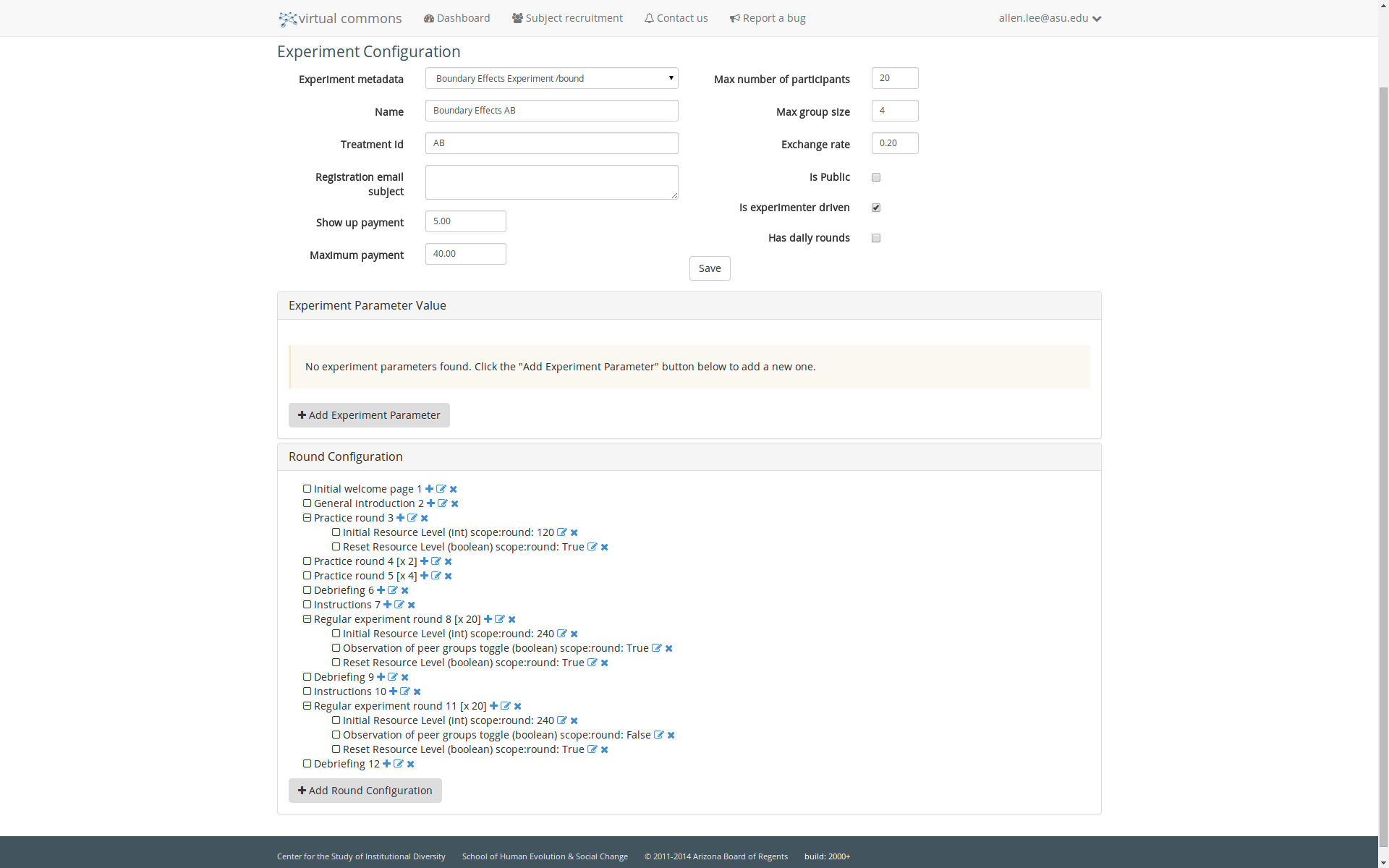Navigate to the Dashboard menu item
This screenshot has height=868, width=1389.
pyautogui.click(x=456, y=18)
